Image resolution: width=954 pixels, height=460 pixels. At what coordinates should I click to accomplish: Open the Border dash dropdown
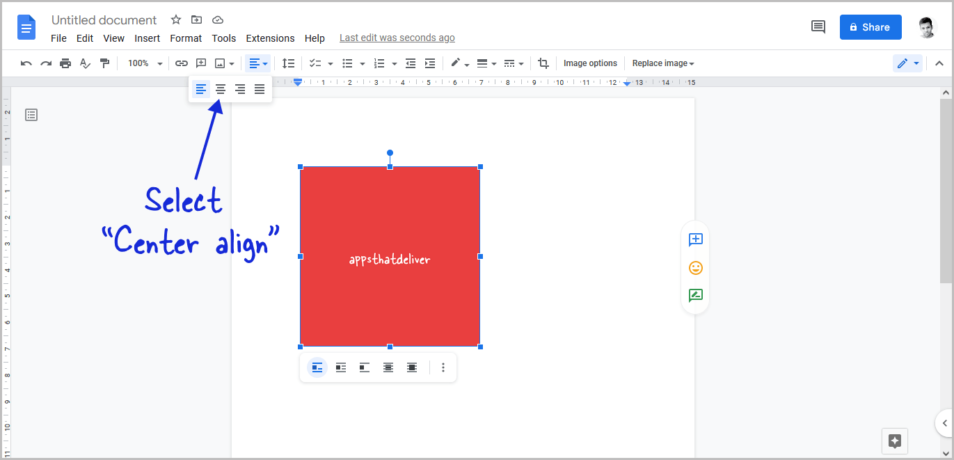click(x=514, y=63)
